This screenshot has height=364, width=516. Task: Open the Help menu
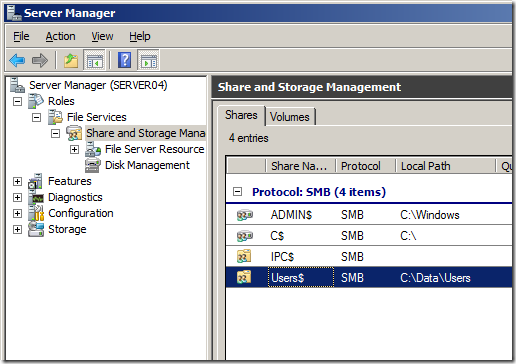(x=140, y=36)
